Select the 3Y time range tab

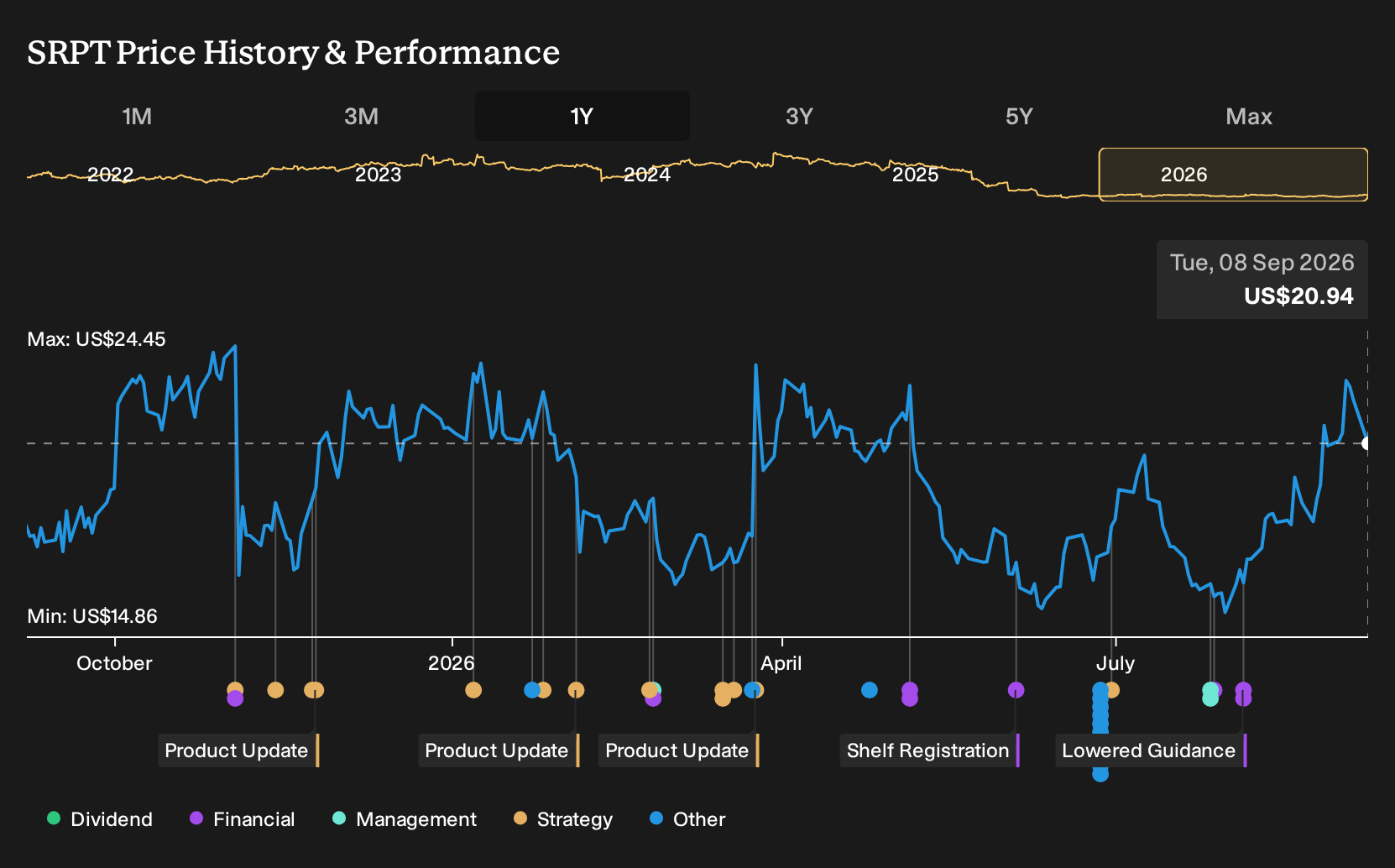(x=799, y=117)
